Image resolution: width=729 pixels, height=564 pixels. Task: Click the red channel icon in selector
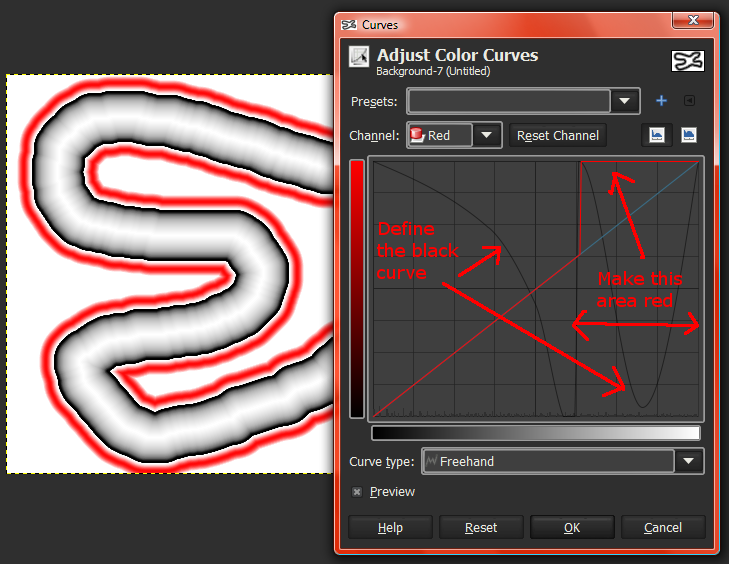[x=418, y=135]
